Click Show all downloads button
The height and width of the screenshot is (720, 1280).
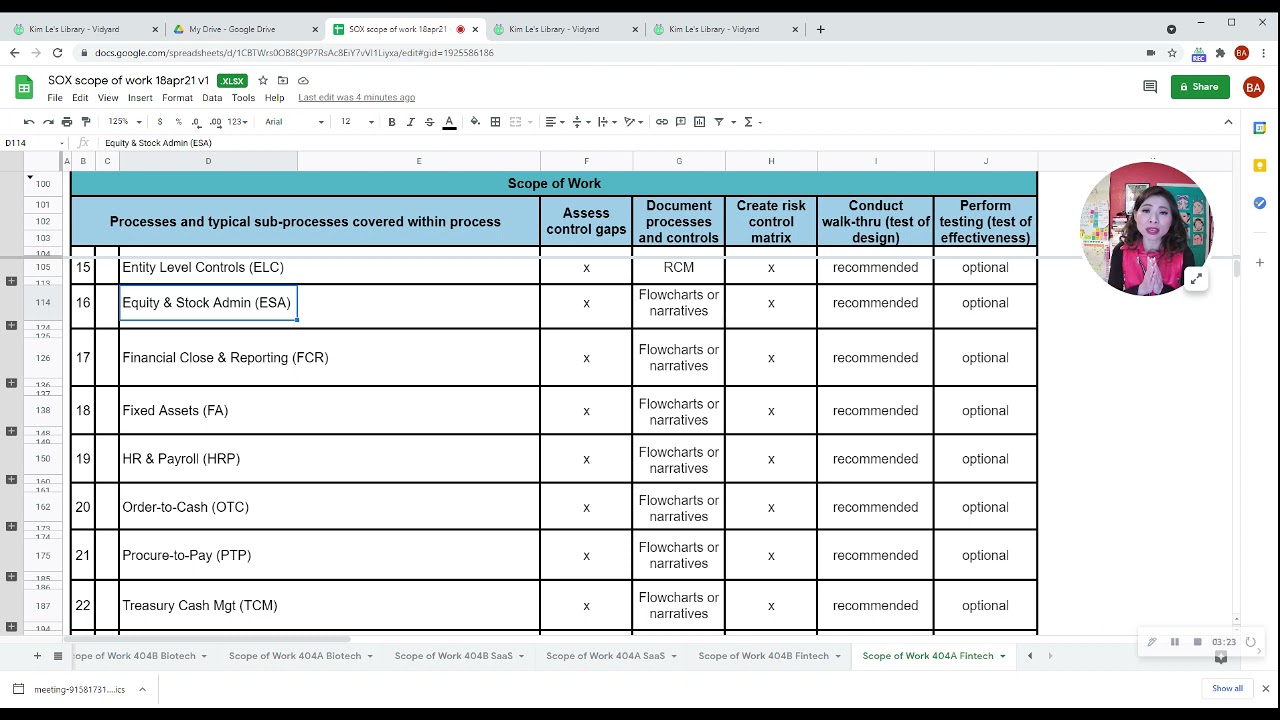1227,689
